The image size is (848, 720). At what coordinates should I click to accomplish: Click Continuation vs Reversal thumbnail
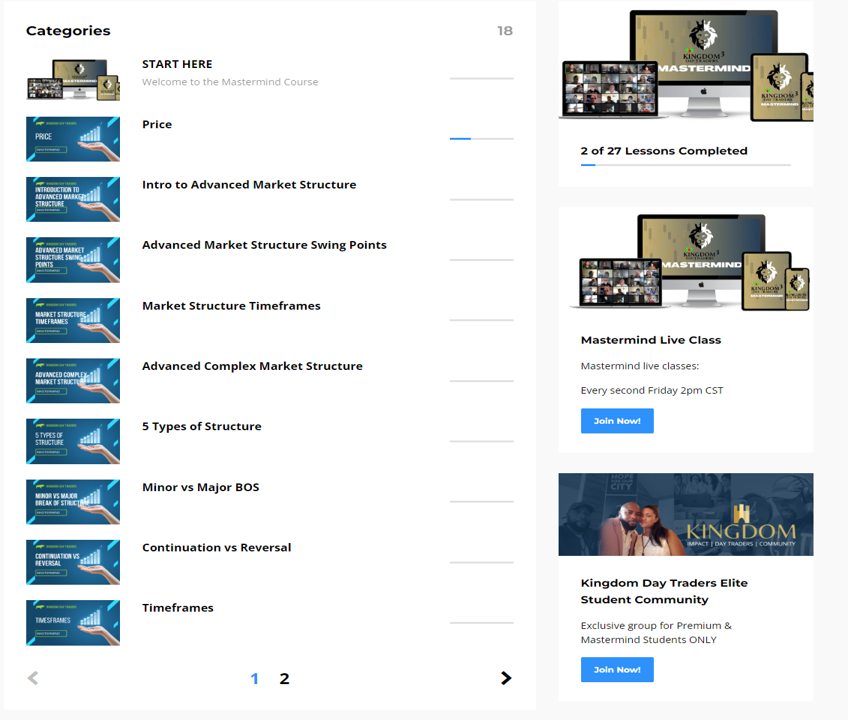coord(73,562)
